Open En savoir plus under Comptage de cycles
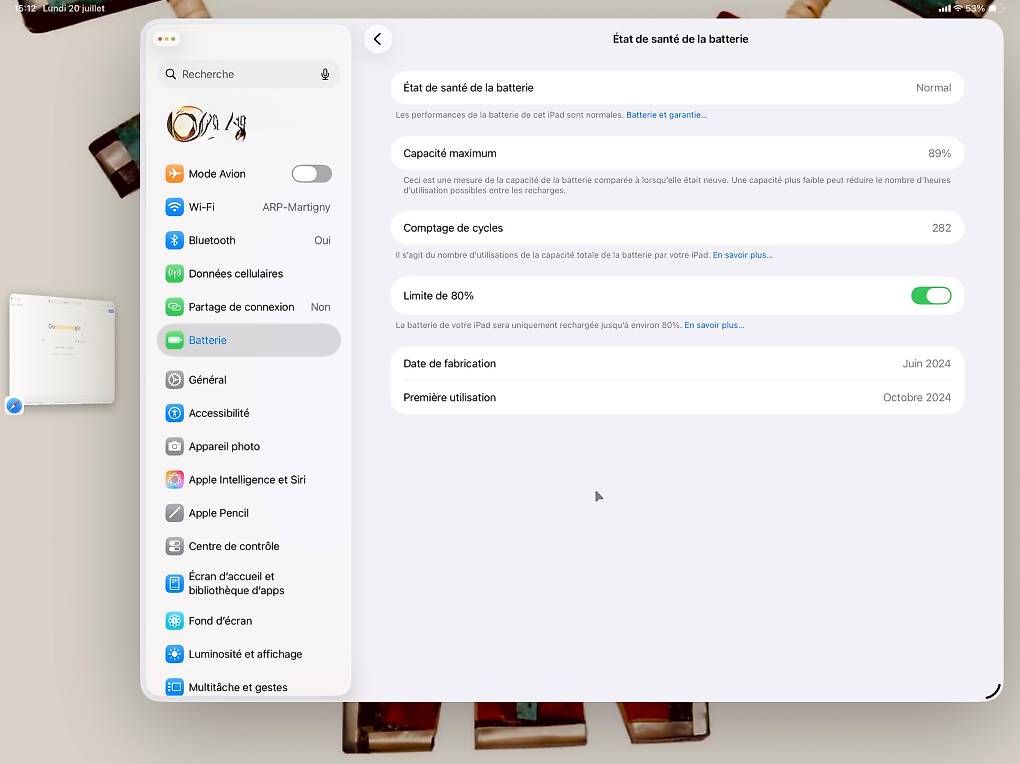The height and width of the screenshot is (764, 1020). click(742, 255)
